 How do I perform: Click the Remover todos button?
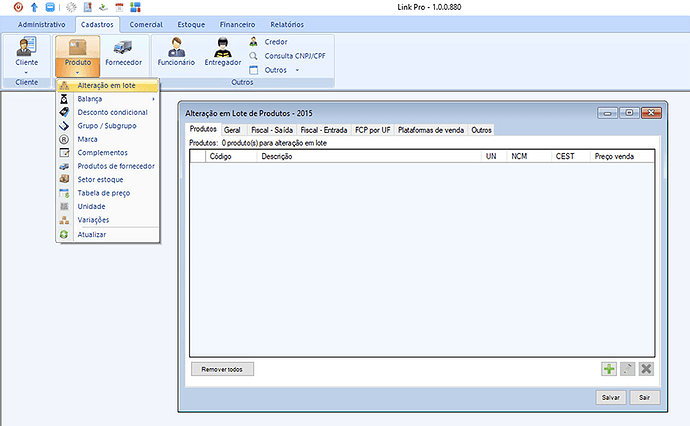(222, 369)
